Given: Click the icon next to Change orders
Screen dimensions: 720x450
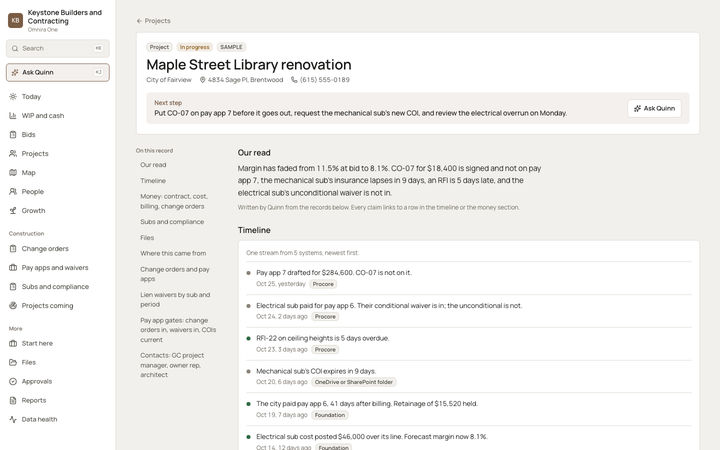Looking at the screenshot, I should coord(13,248).
